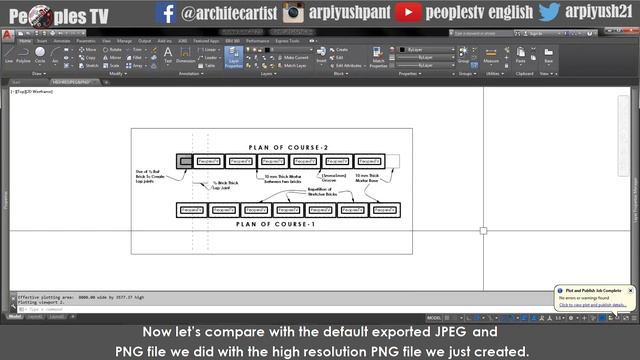Click the Trim tool

pyautogui.click(x=133, y=49)
